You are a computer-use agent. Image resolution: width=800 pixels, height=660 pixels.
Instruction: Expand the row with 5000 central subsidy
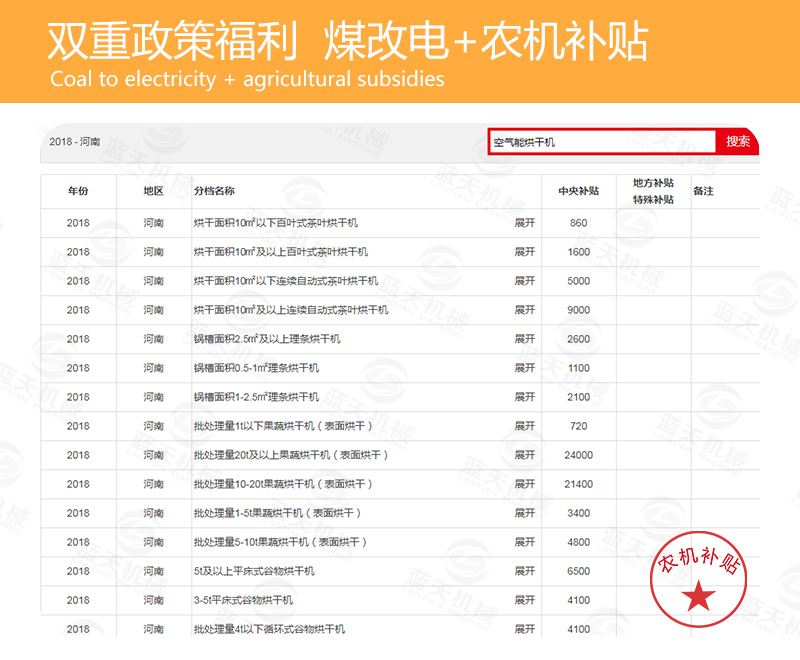pos(525,281)
